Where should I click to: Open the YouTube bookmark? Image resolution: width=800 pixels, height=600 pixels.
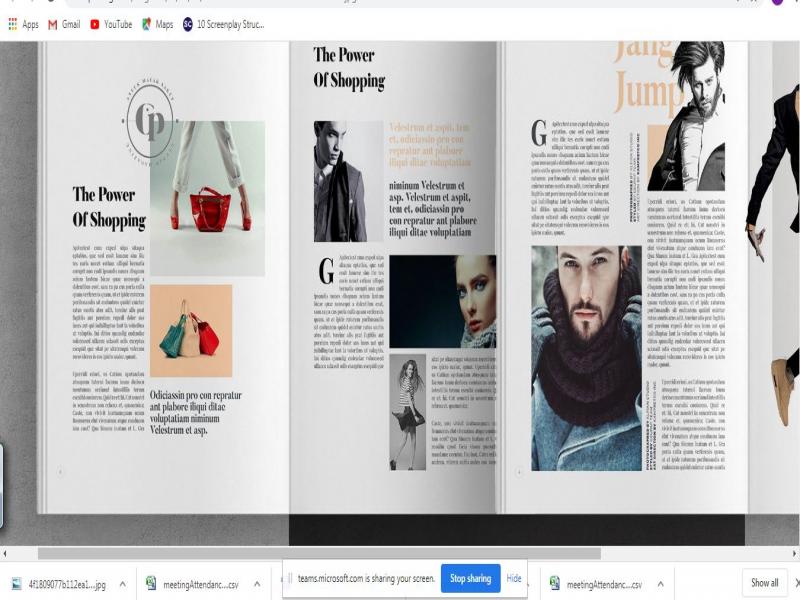111,24
